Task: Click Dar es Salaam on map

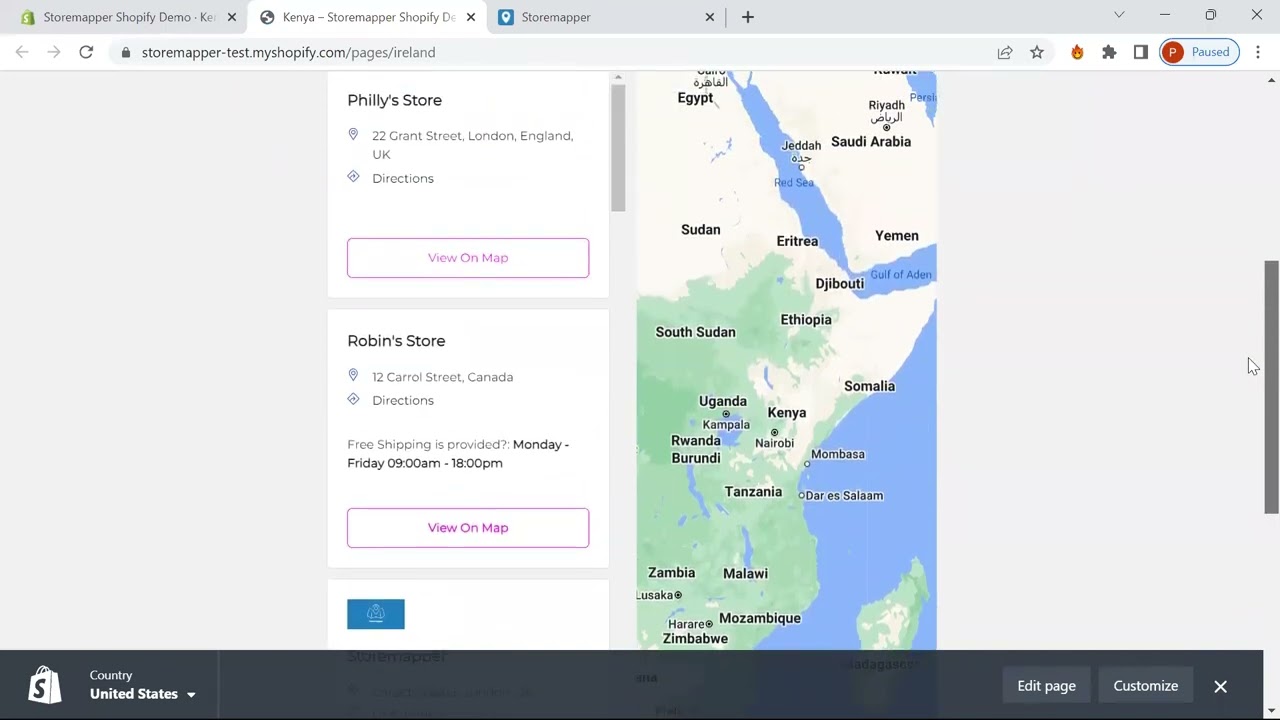Action: 844,495
